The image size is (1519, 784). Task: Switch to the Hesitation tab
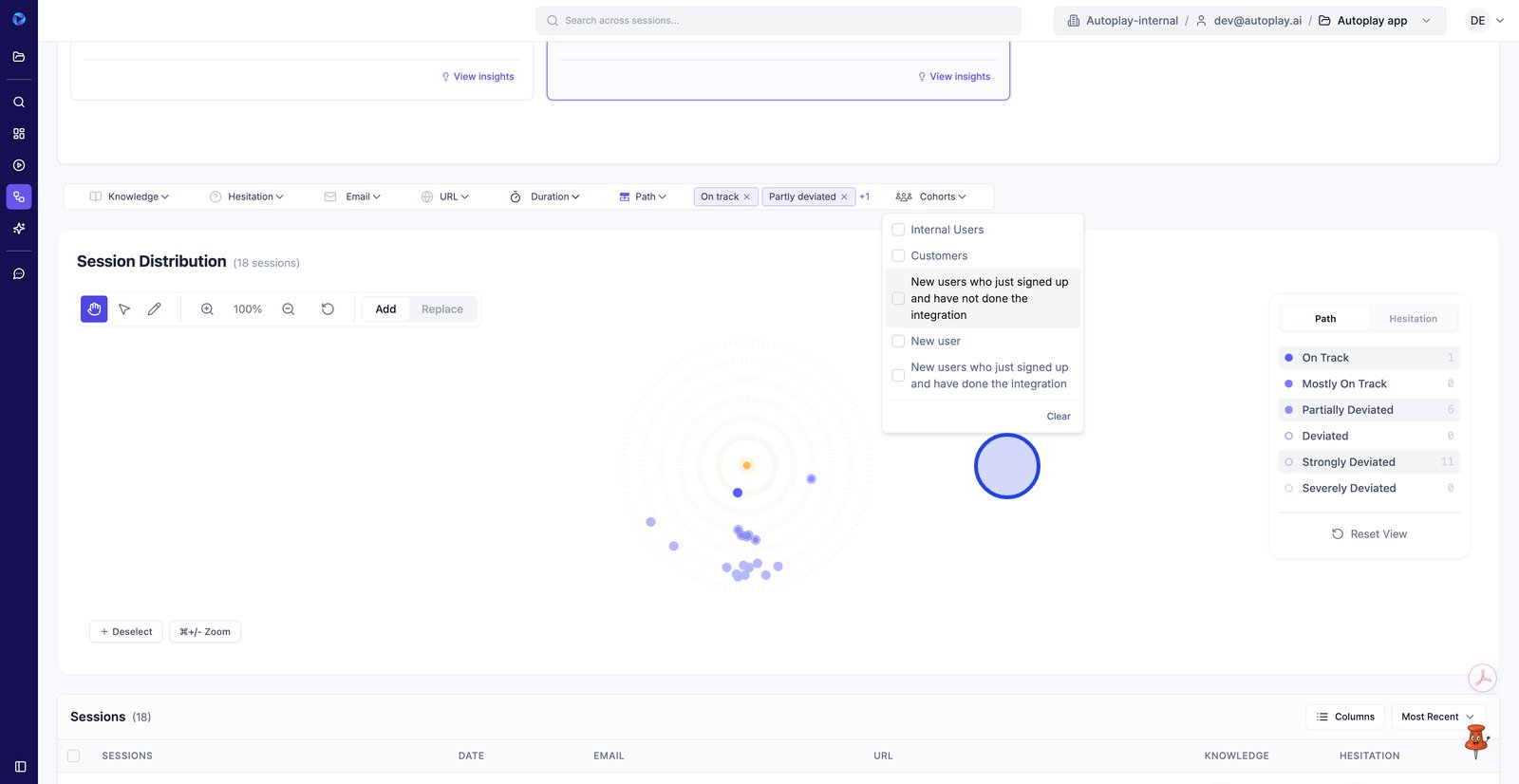click(1413, 319)
